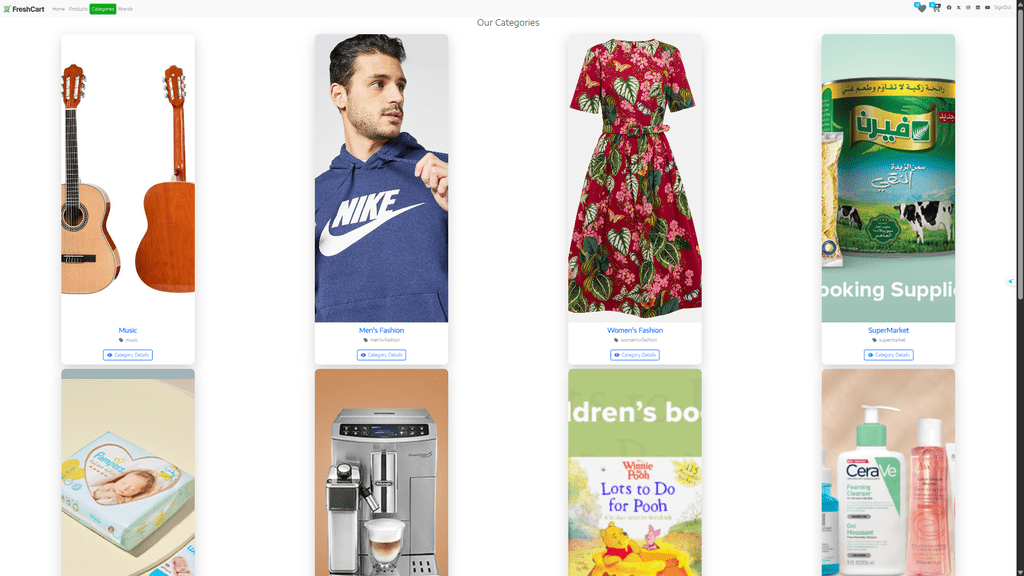Click the floating widget icon at right edge

[1010, 281]
